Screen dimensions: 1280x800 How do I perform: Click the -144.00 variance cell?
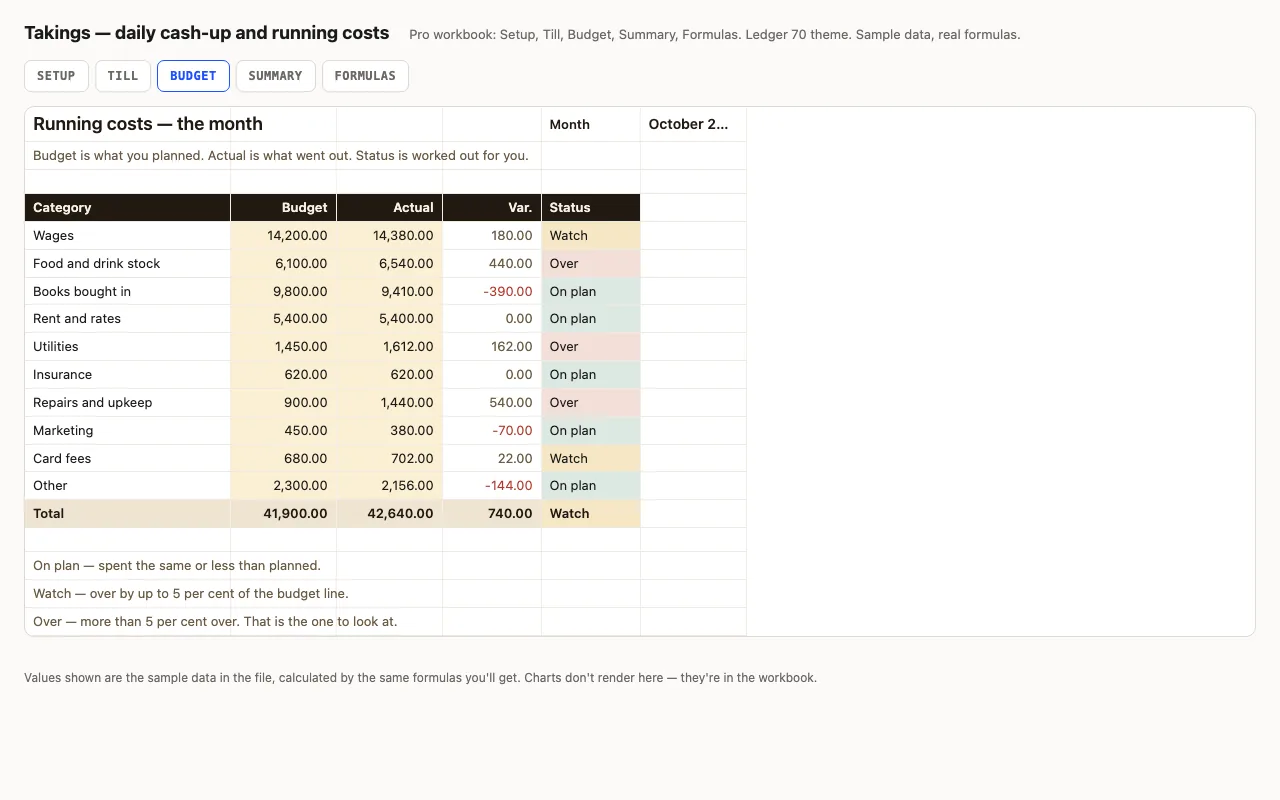tap(492, 486)
